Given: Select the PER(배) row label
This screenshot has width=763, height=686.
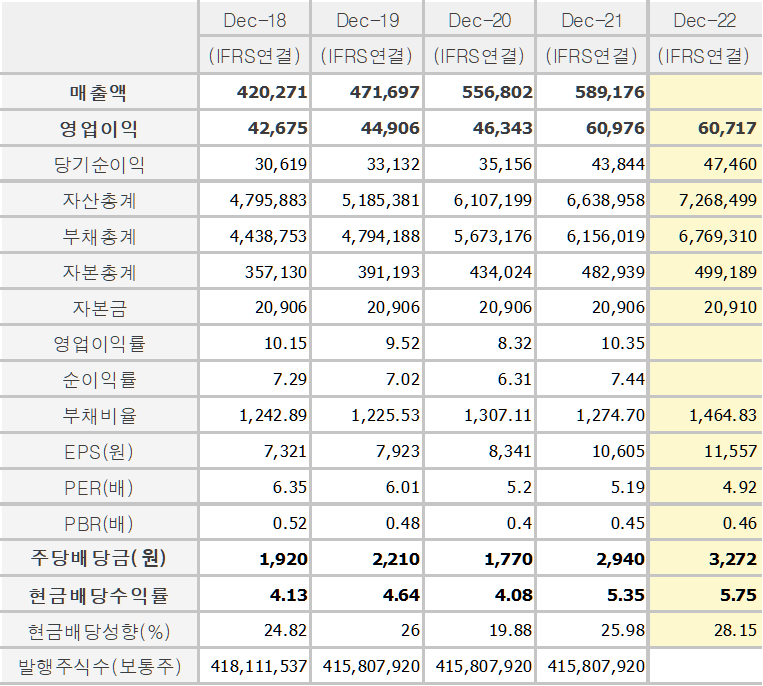Looking at the screenshot, I should coord(99,488).
